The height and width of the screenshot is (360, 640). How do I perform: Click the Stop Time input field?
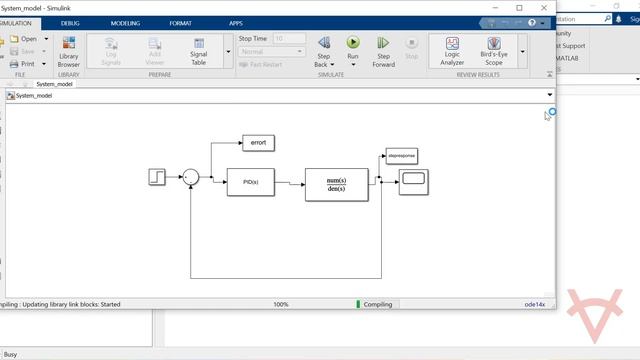[x=289, y=38]
